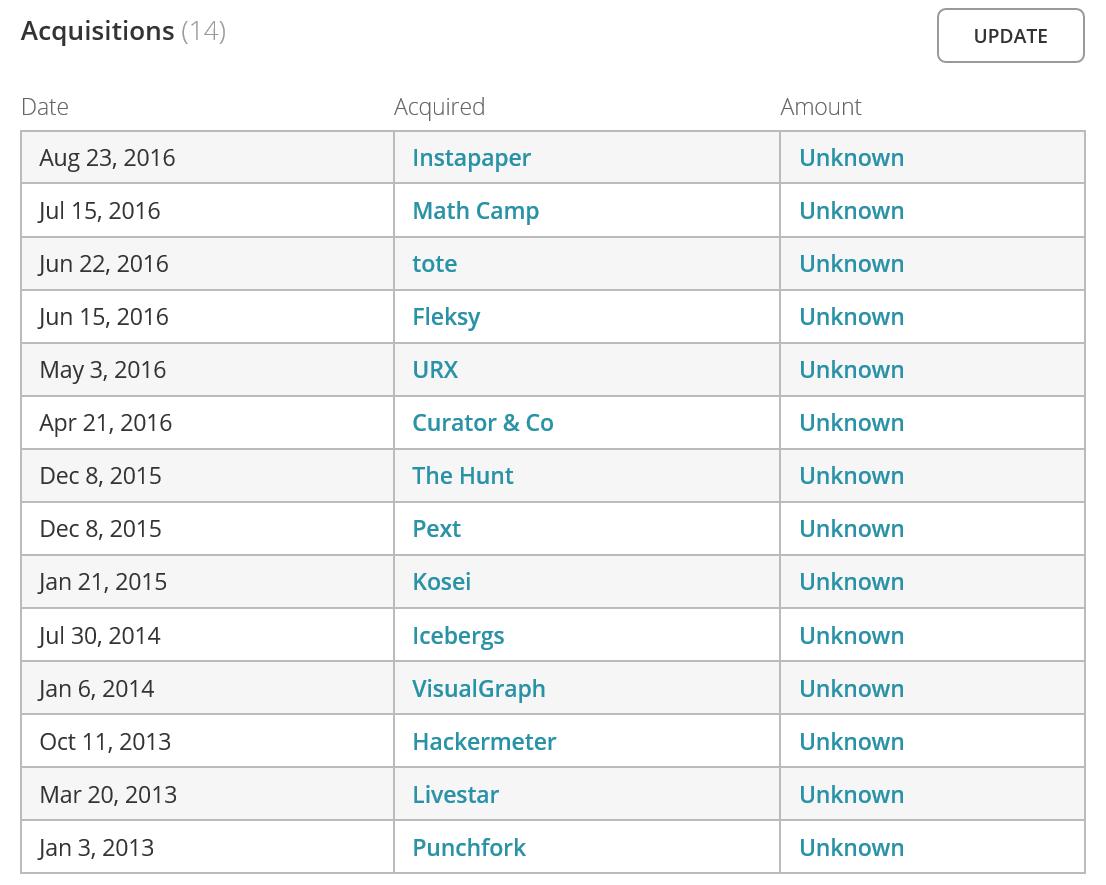Click the Hackermeter link
The height and width of the screenshot is (885, 1106).
(x=484, y=742)
